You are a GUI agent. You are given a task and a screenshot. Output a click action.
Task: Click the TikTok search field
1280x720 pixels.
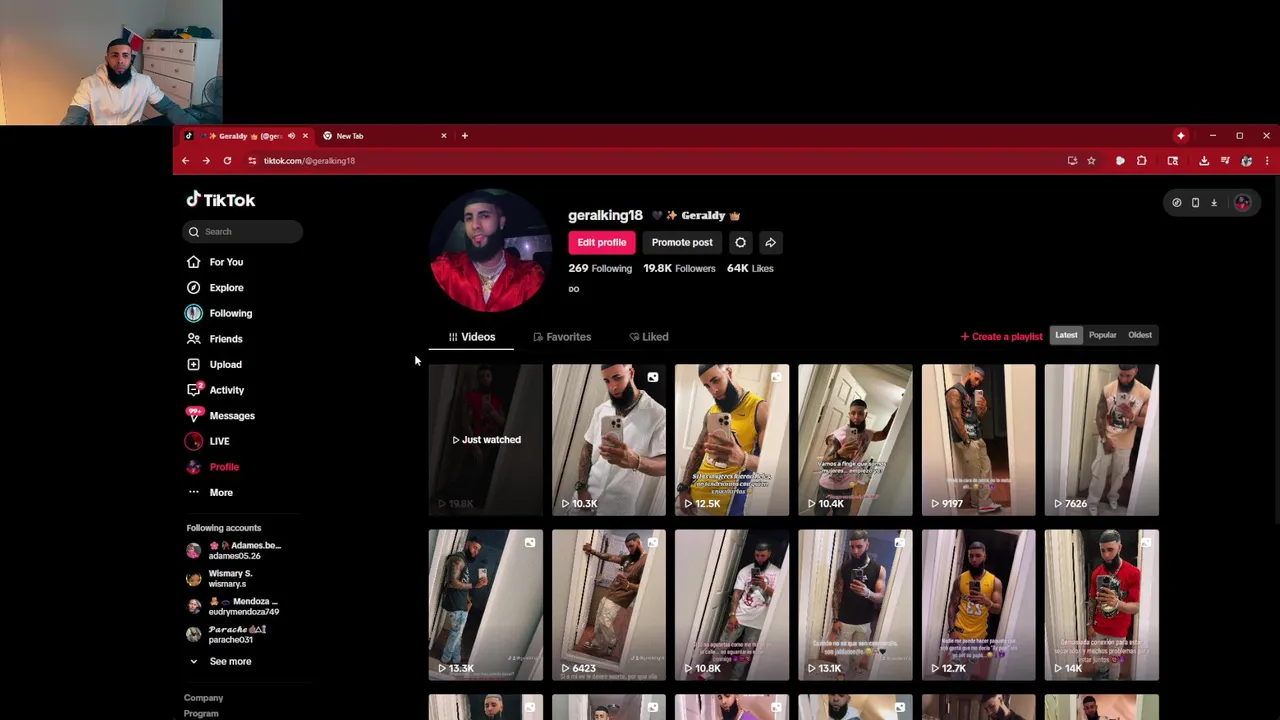(x=243, y=232)
